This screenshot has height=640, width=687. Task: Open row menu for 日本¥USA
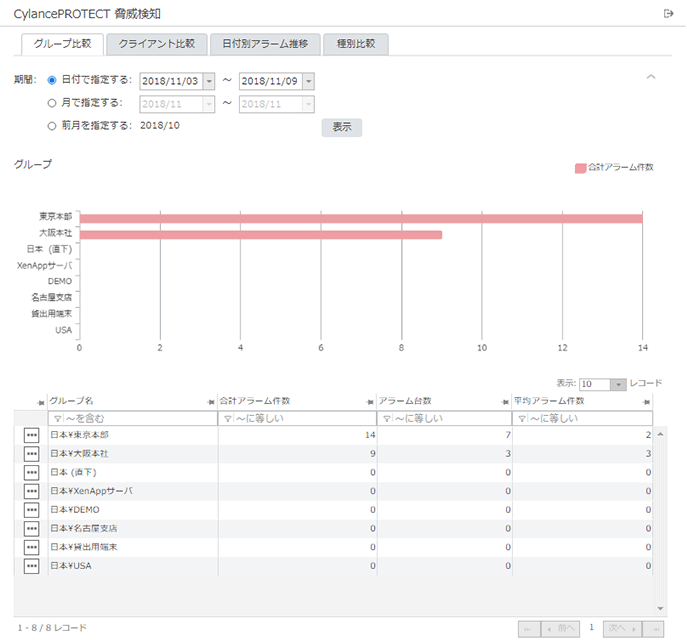(x=31, y=567)
